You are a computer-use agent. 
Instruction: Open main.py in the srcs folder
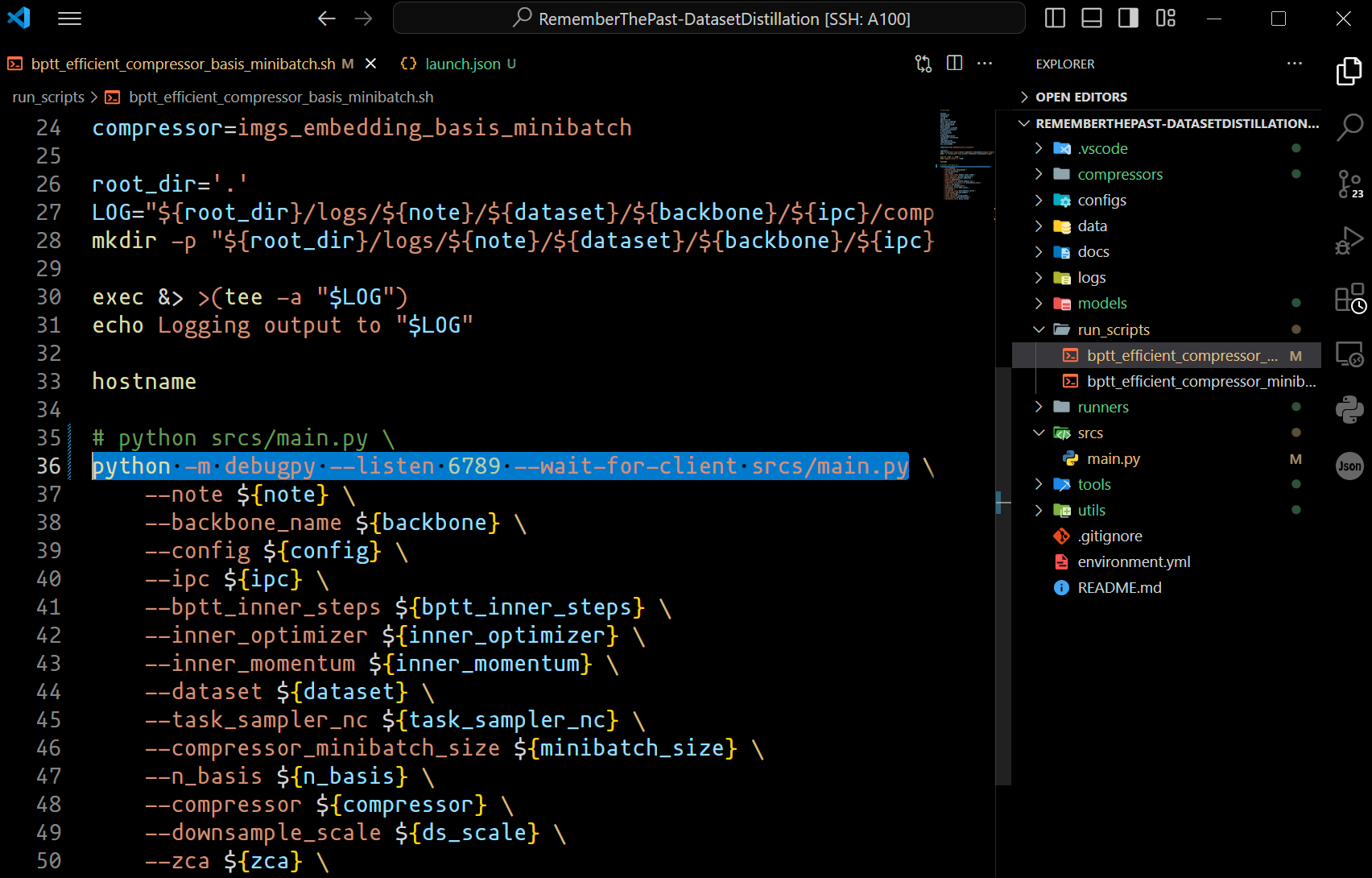click(1113, 459)
